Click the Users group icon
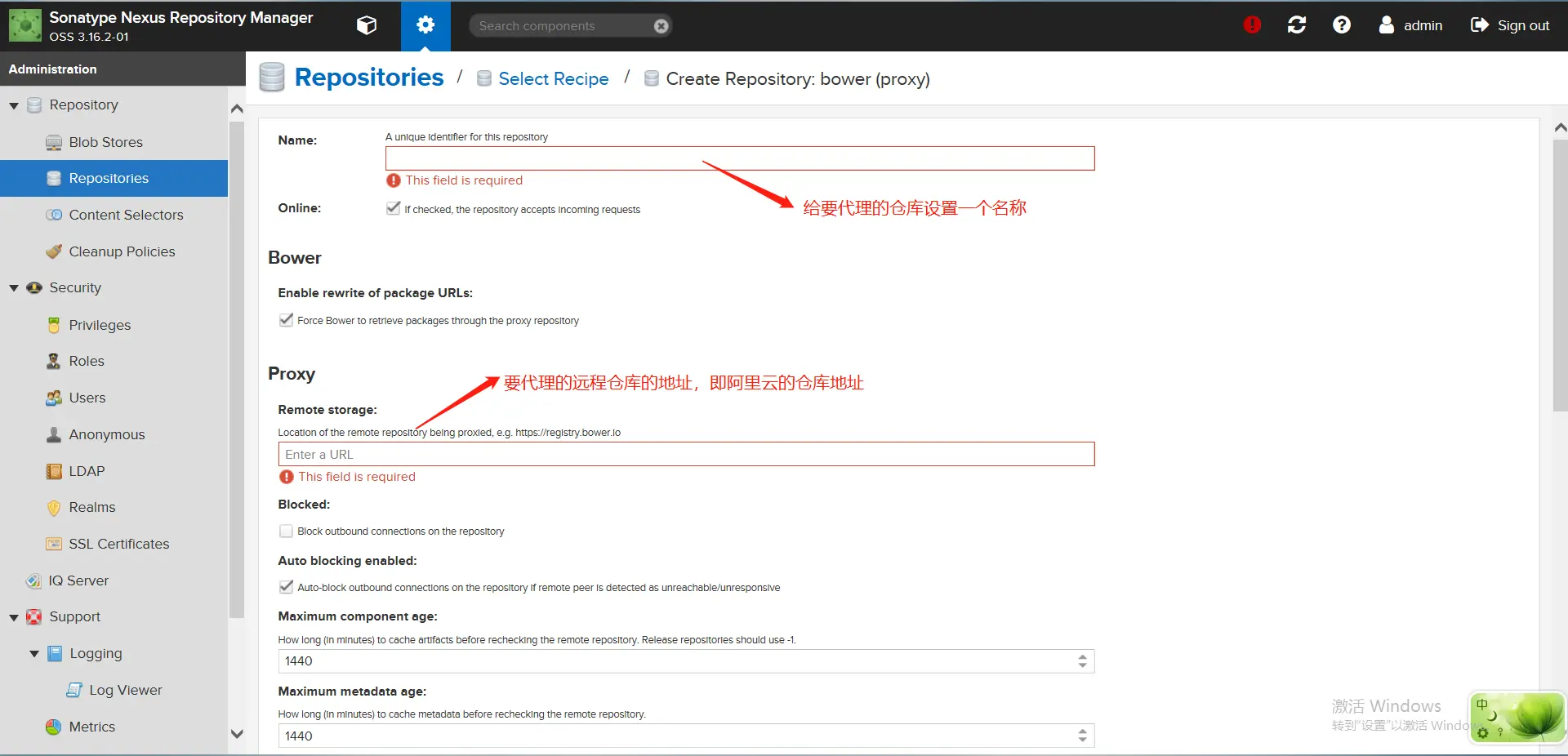The image size is (1568, 756). tap(54, 398)
